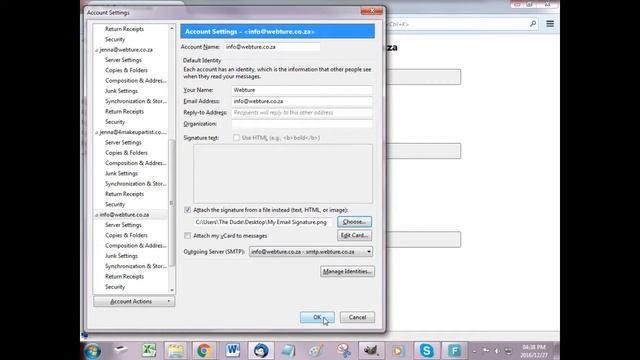Screen dimensions: 640x360
Task: Open the Outgoing Server (SMTP) dropdown
Action: 311,252
